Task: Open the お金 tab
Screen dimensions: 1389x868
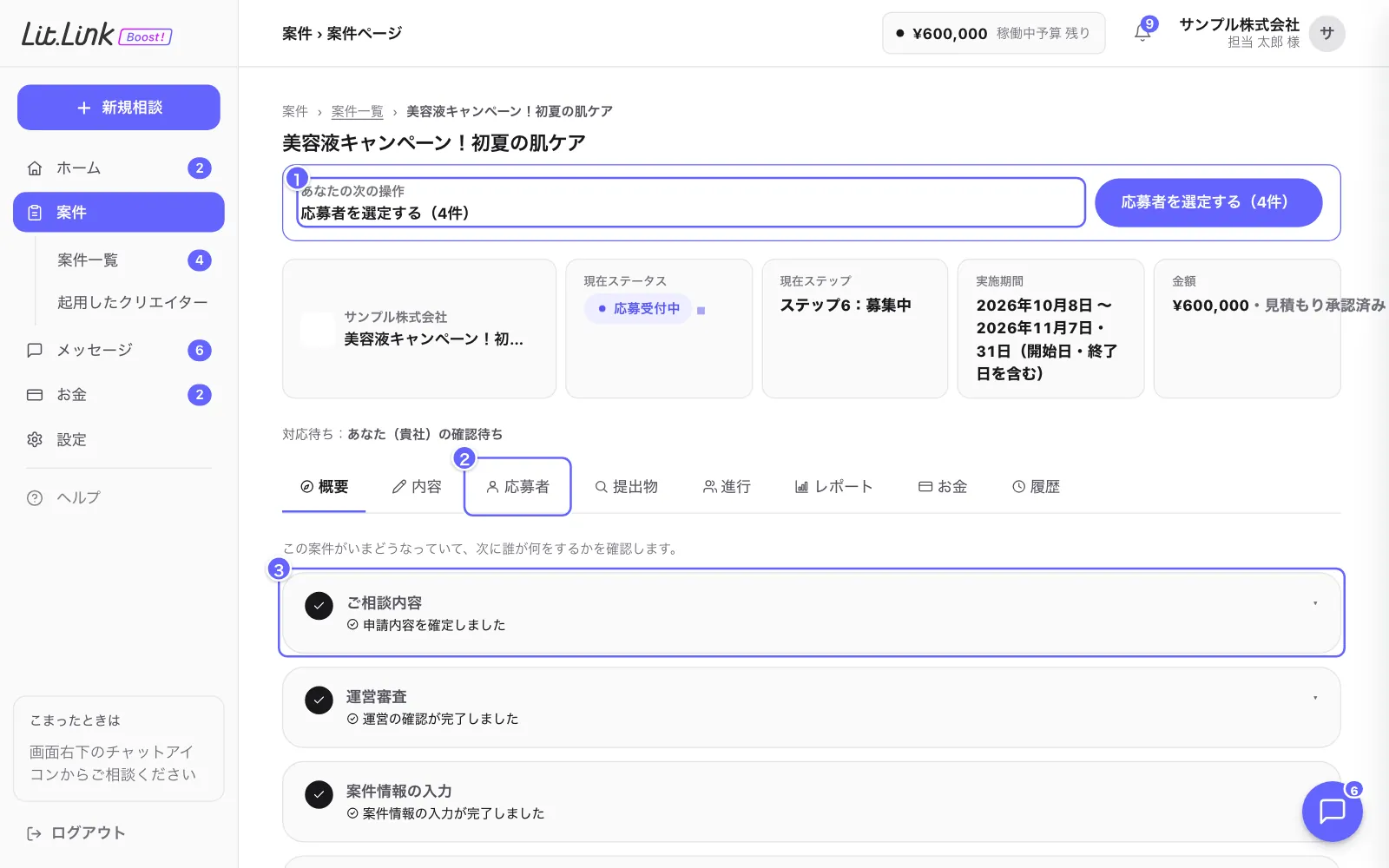Action: (x=943, y=487)
